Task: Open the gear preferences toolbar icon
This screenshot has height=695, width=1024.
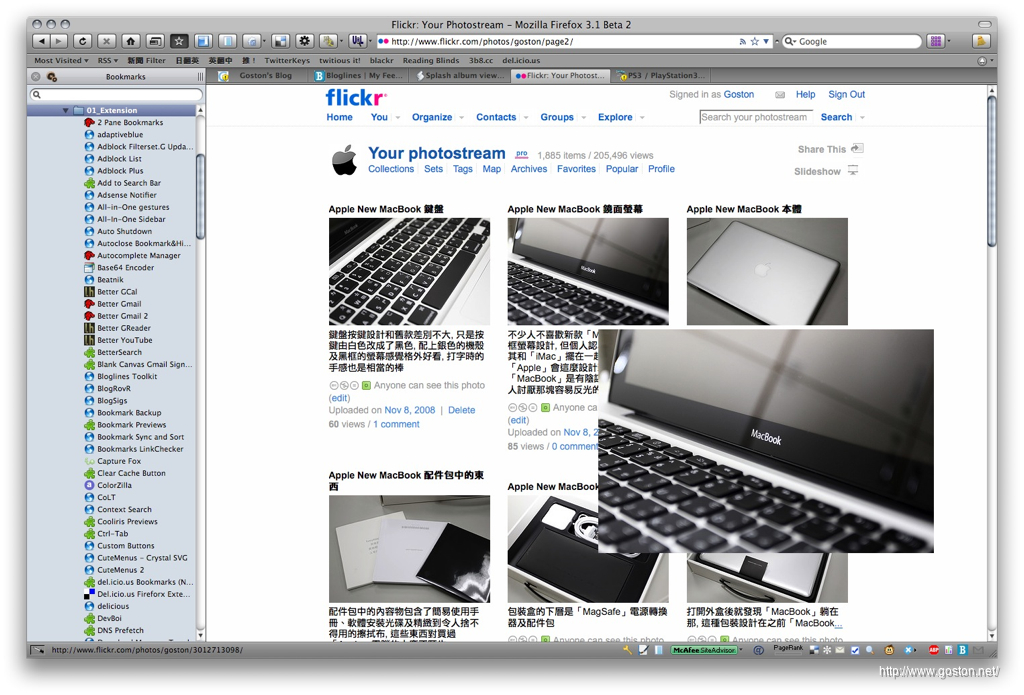Action: click(x=304, y=41)
